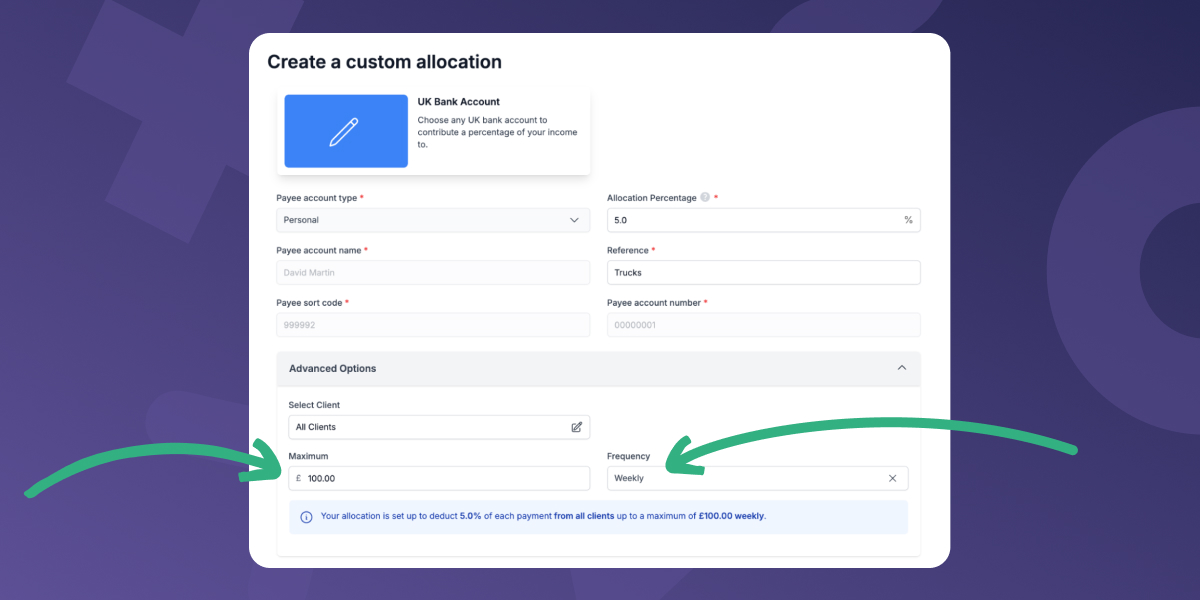Image resolution: width=1200 pixels, height=600 pixels.
Task: Click the £ symbol in the Maximum field
Action: pyautogui.click(x=297, y=478)
